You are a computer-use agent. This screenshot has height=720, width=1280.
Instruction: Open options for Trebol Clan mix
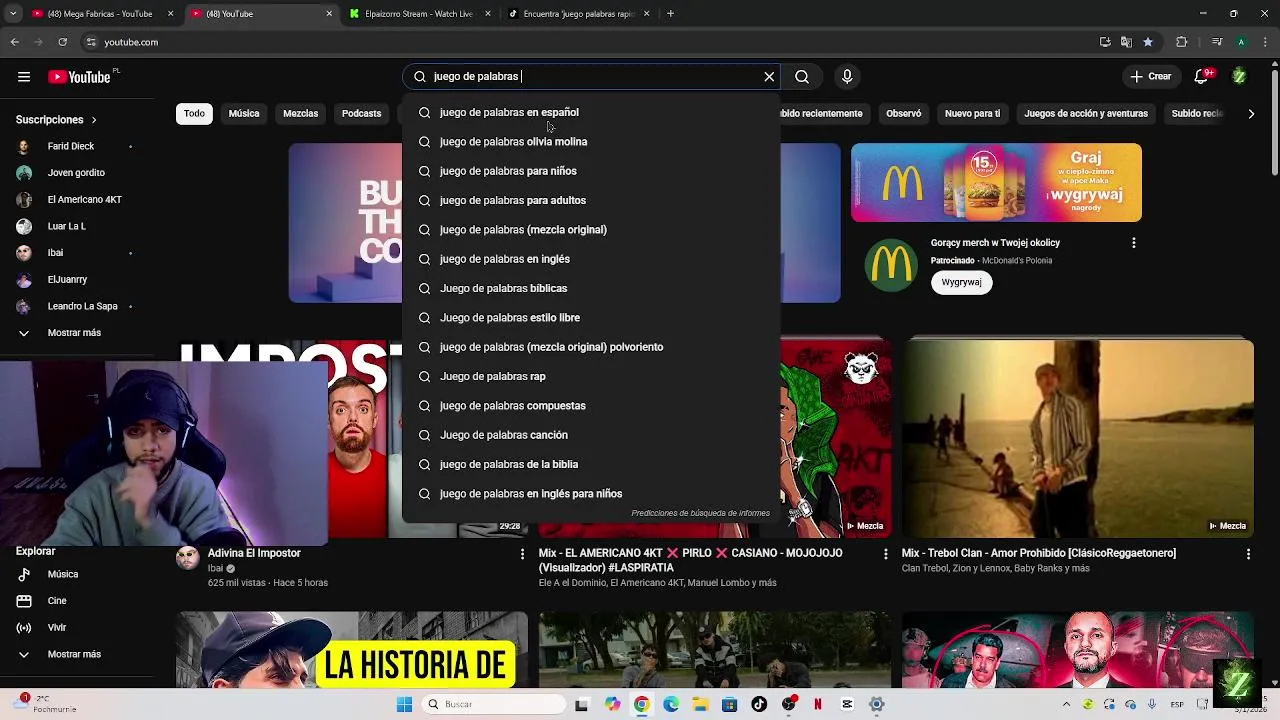point(1248,554)
